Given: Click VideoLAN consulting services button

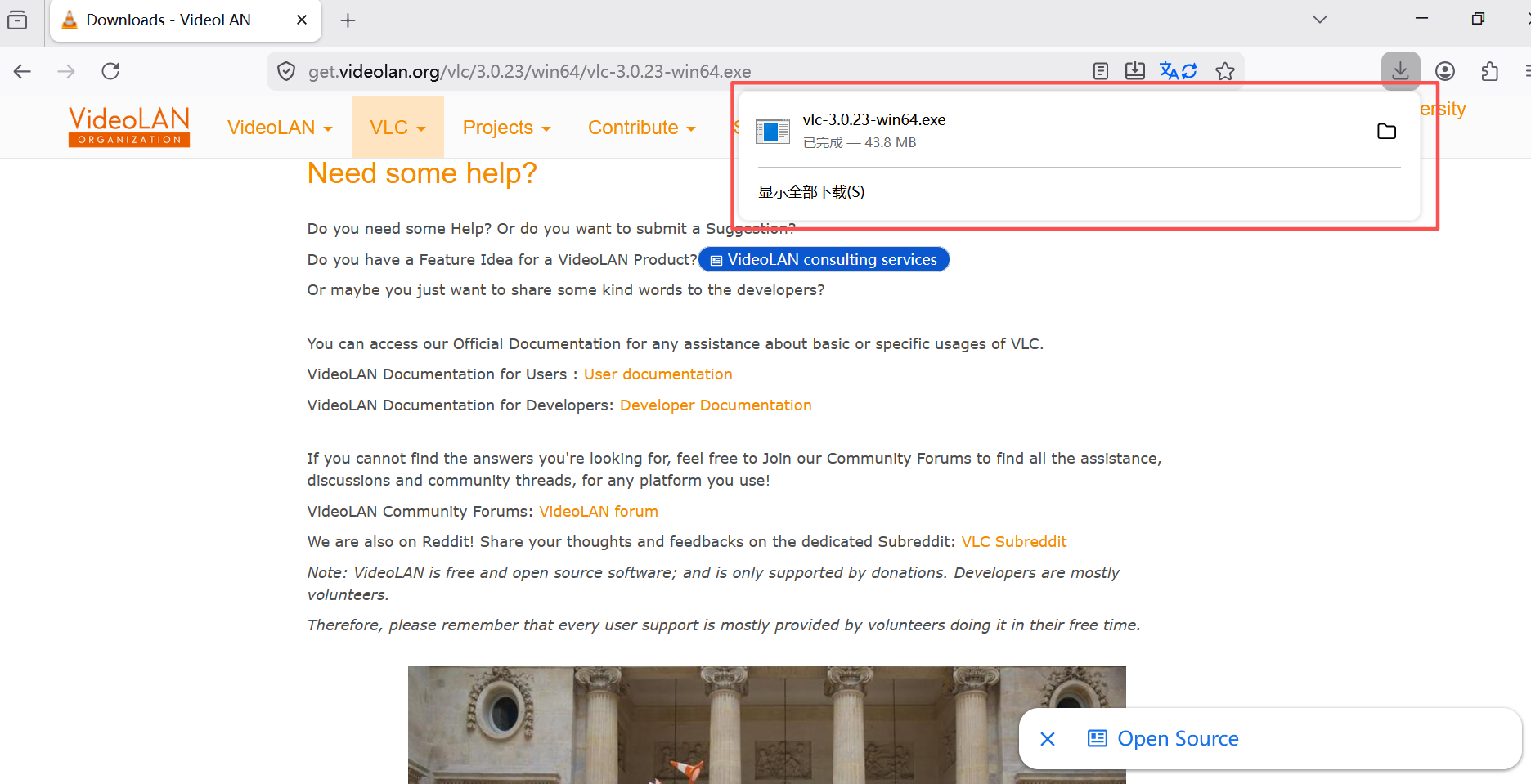Looking at the screenshot, I should click(x=824, y=259).
